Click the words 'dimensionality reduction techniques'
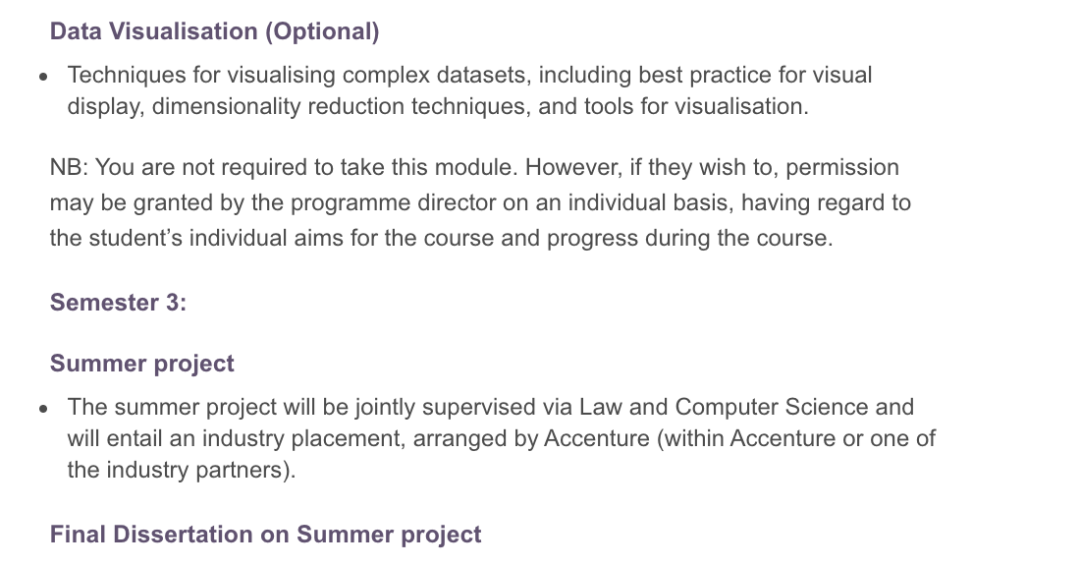The height and width of the screenshot is (566, 1080). pyautogui.click(x=341, y=107)
